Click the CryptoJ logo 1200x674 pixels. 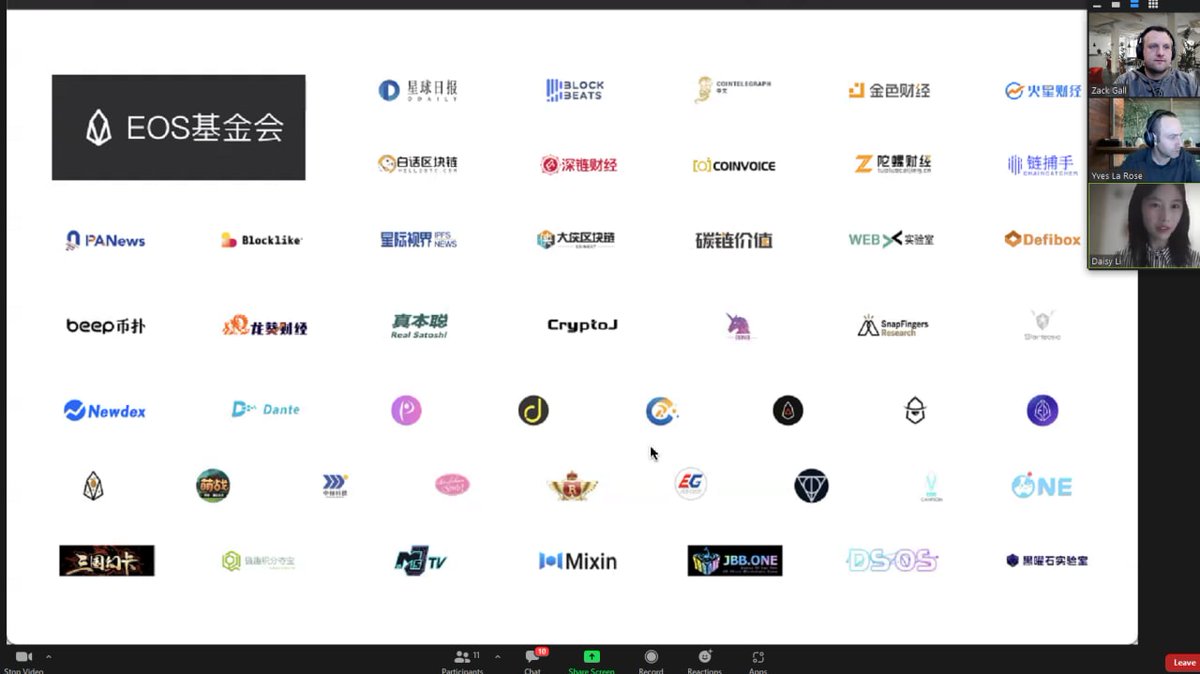coord(582,325)
